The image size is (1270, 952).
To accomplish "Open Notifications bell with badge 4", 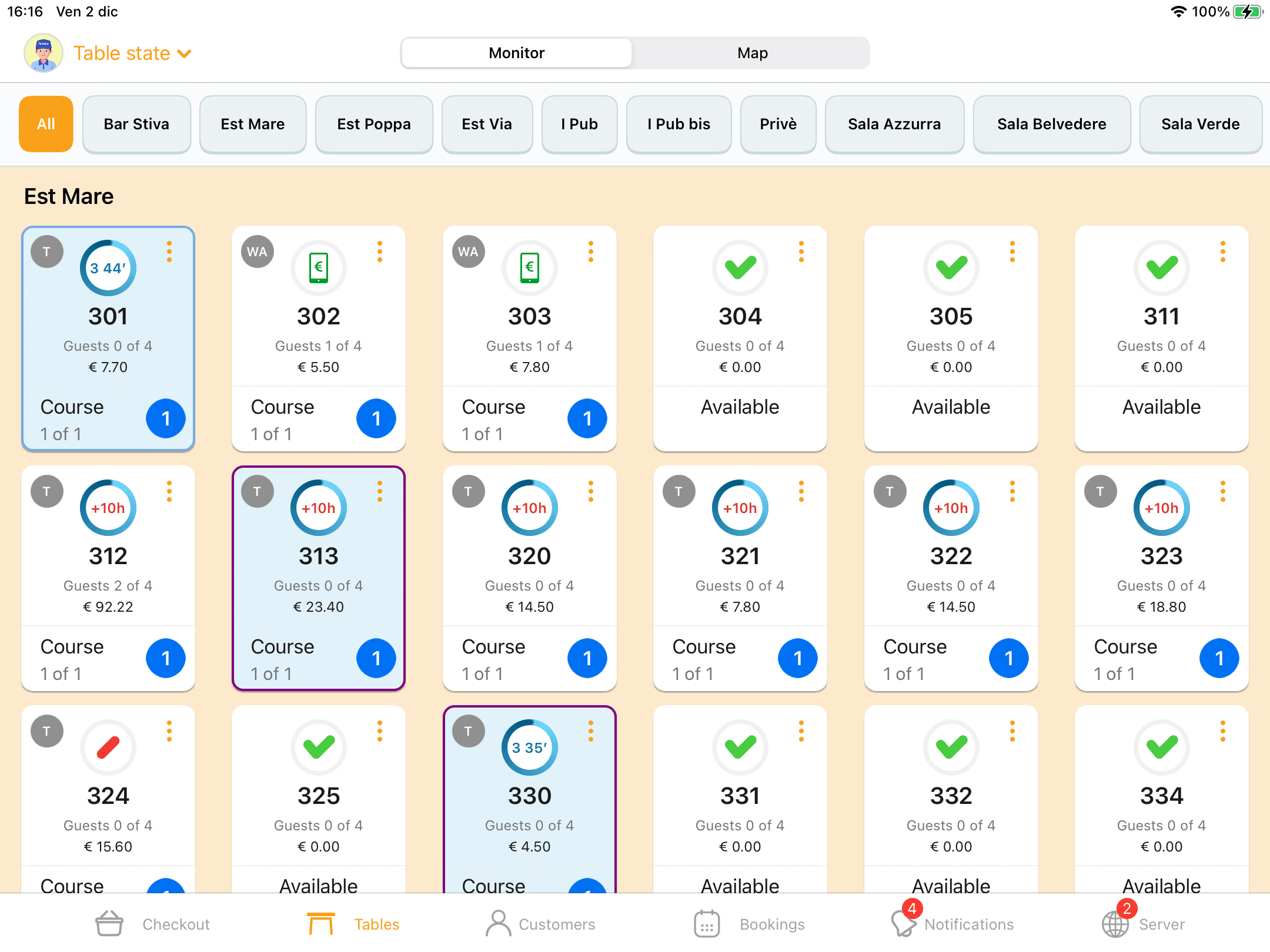I will pos(903,923).
